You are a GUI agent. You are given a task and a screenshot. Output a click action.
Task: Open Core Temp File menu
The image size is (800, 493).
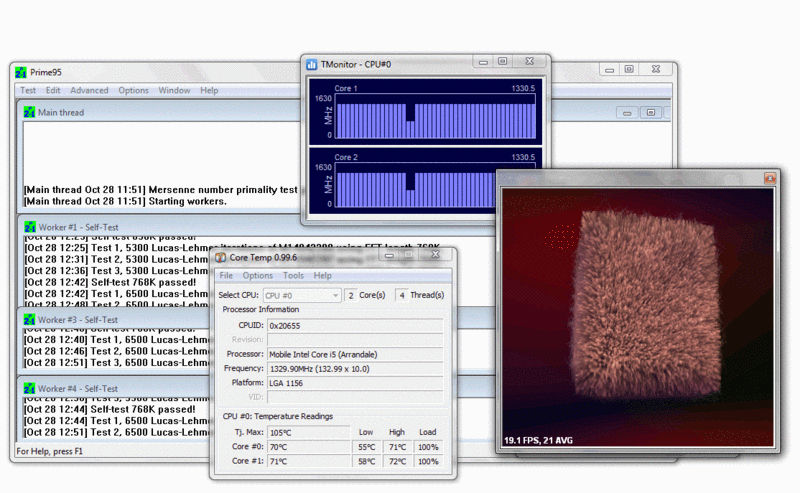pos(226,275)
